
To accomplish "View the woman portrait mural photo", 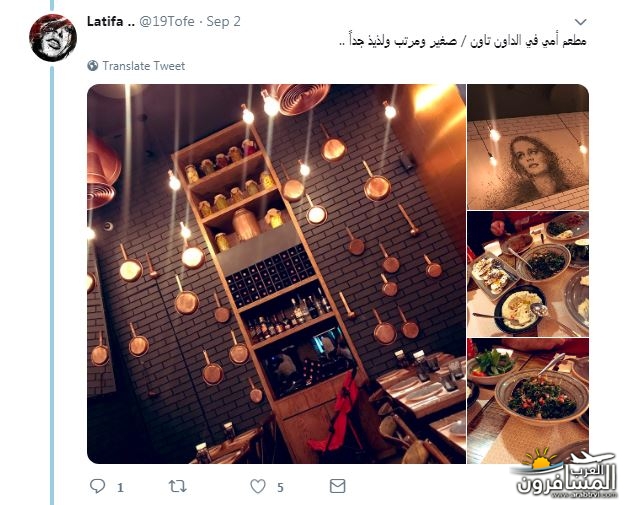I will coord(528,147).
